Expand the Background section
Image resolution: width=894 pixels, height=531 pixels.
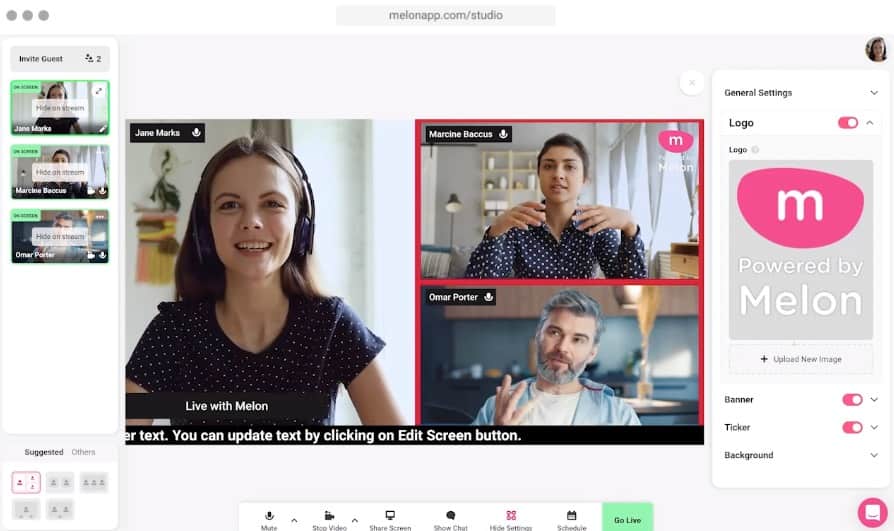coord(801,455)
